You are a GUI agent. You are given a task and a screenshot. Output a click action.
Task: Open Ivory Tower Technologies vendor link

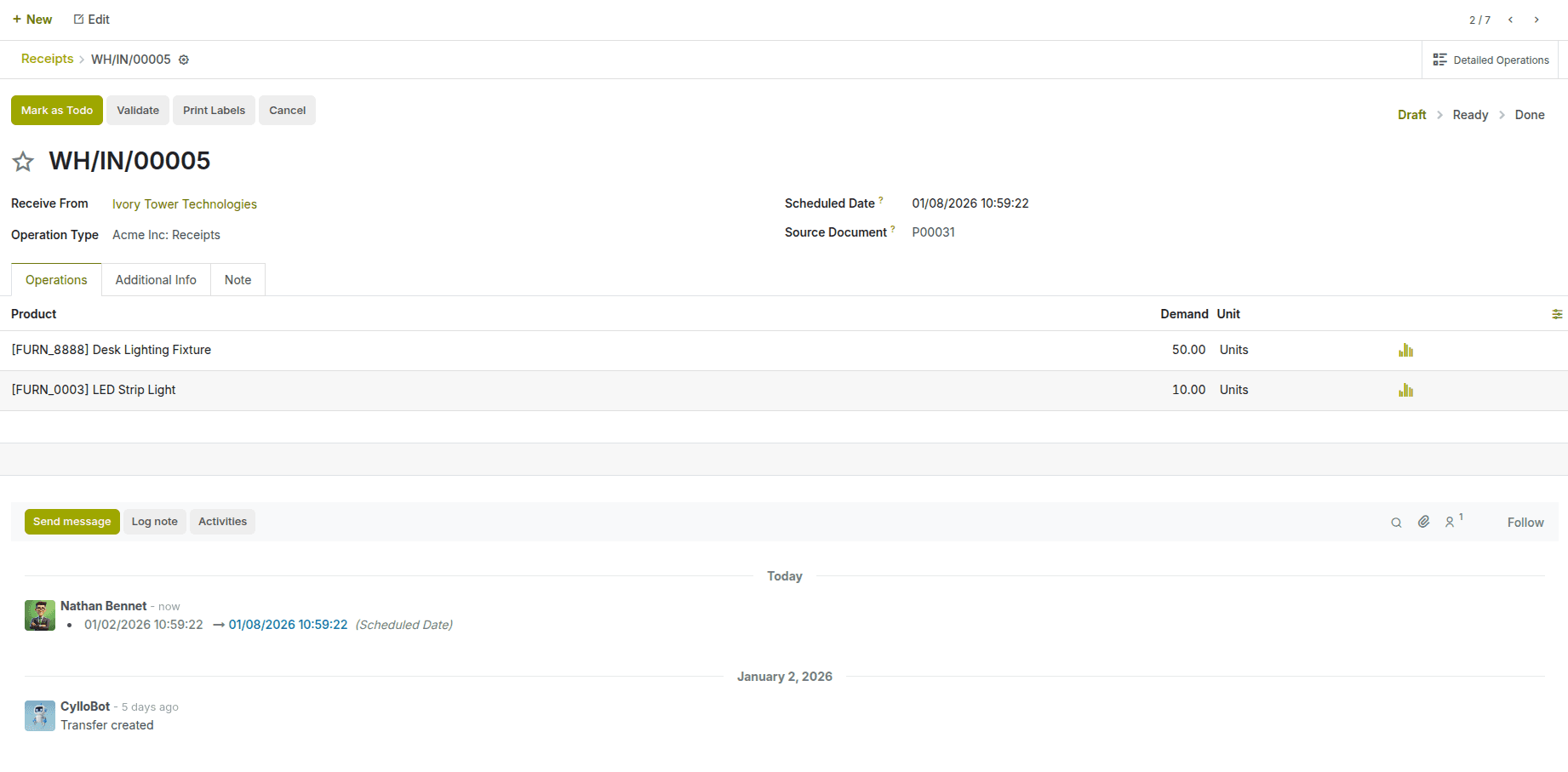coord(185,204)
